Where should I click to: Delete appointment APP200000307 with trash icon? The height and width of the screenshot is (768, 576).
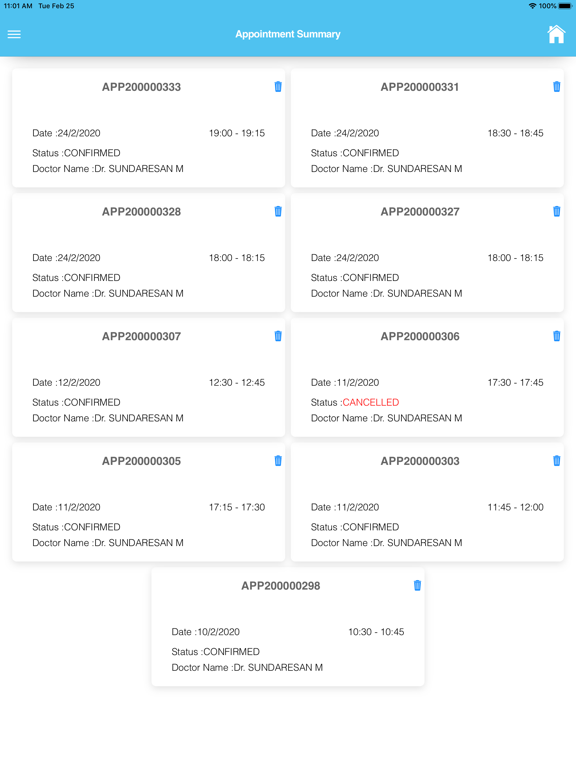(x=278, y=336)
